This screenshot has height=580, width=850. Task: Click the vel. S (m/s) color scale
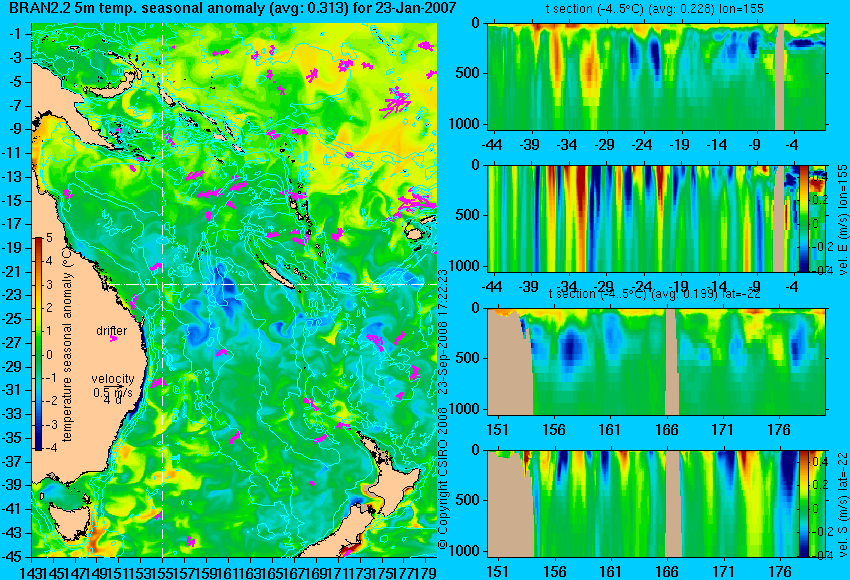pos(804,504)
